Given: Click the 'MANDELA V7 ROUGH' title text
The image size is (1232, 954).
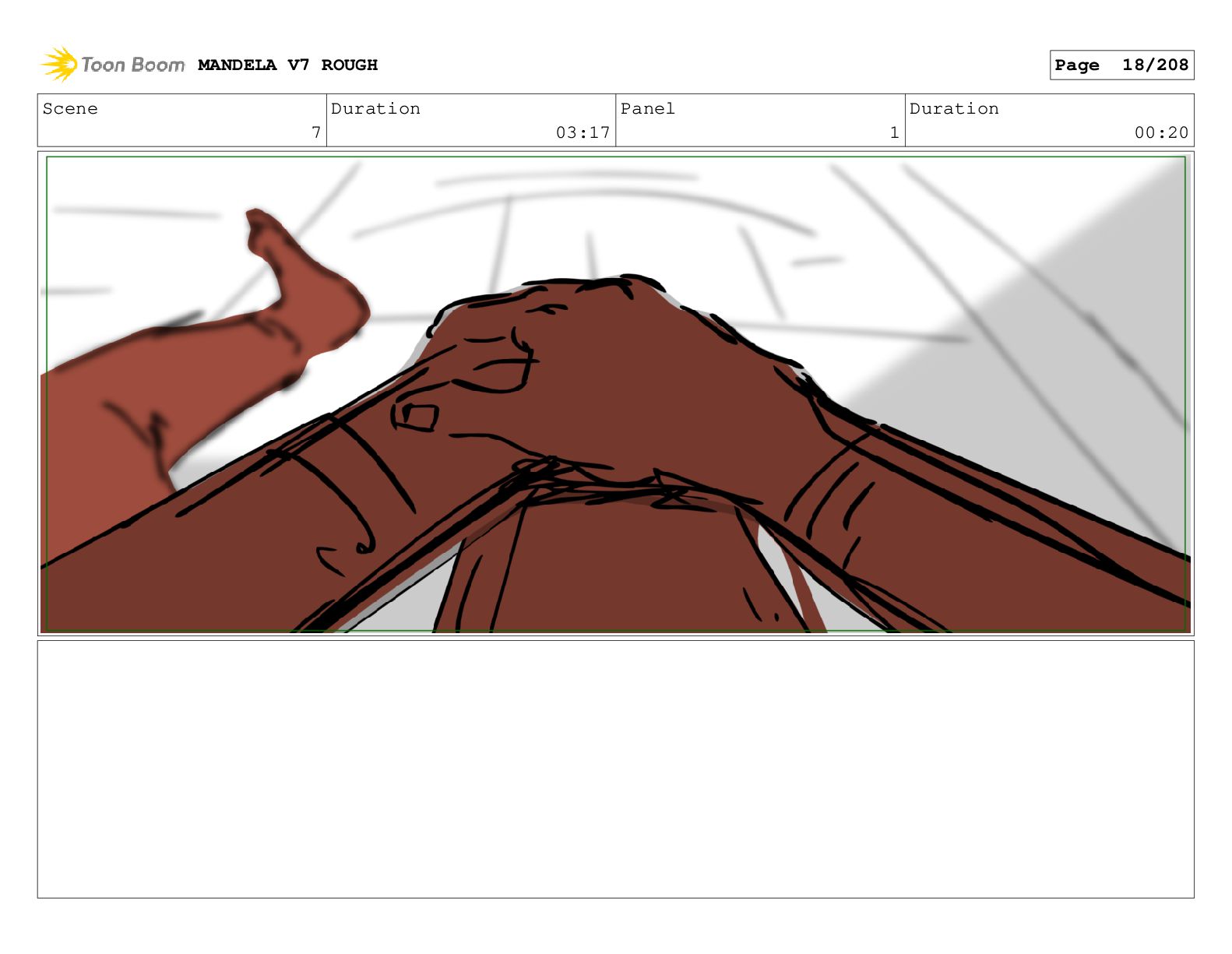Looking at the screenshot, I should tap(287, 65).
